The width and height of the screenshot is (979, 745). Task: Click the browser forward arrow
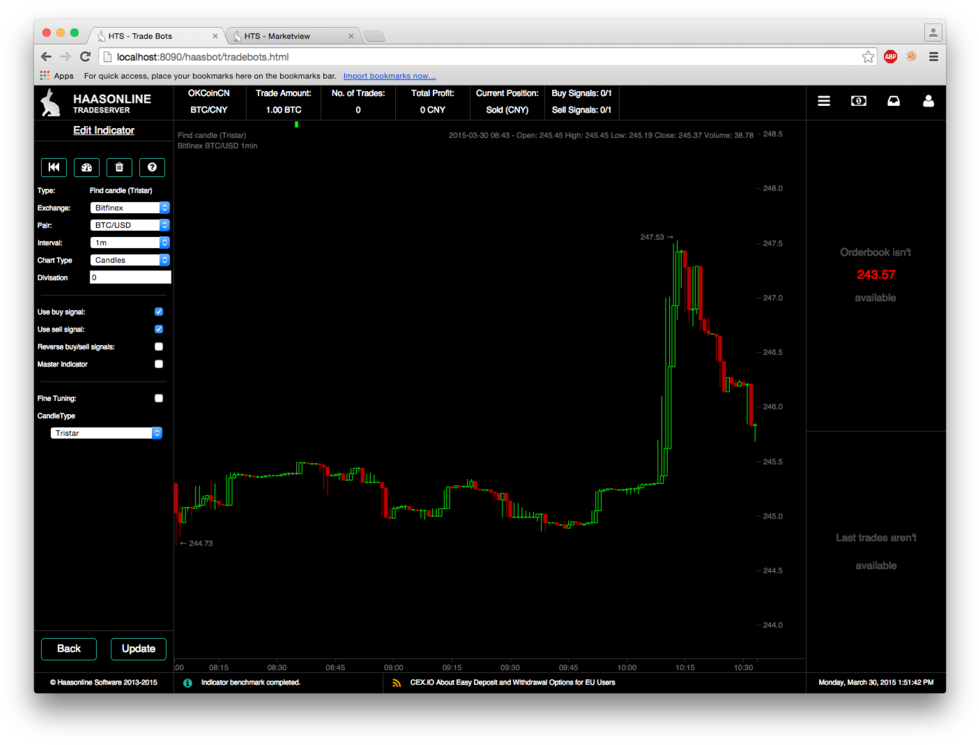pyautogui.click(x=66, y=57)
